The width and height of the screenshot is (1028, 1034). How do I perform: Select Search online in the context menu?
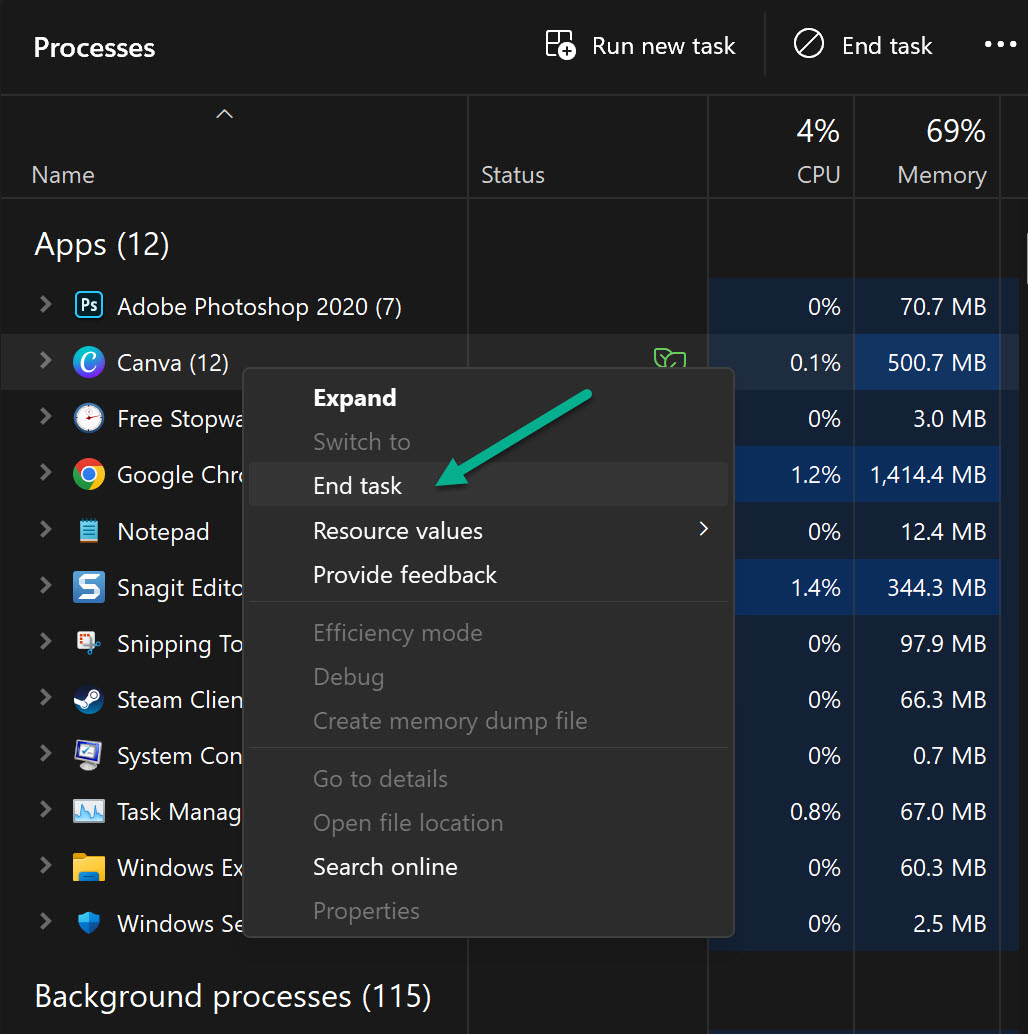click(x=489, y=867)
